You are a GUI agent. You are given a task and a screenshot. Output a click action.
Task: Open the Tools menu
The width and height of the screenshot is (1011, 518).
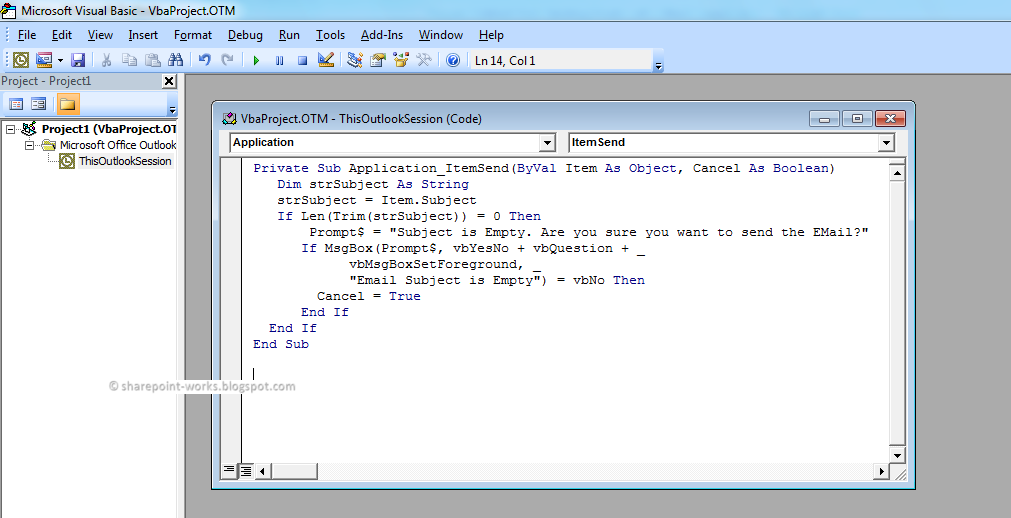(x=330, y=35)
